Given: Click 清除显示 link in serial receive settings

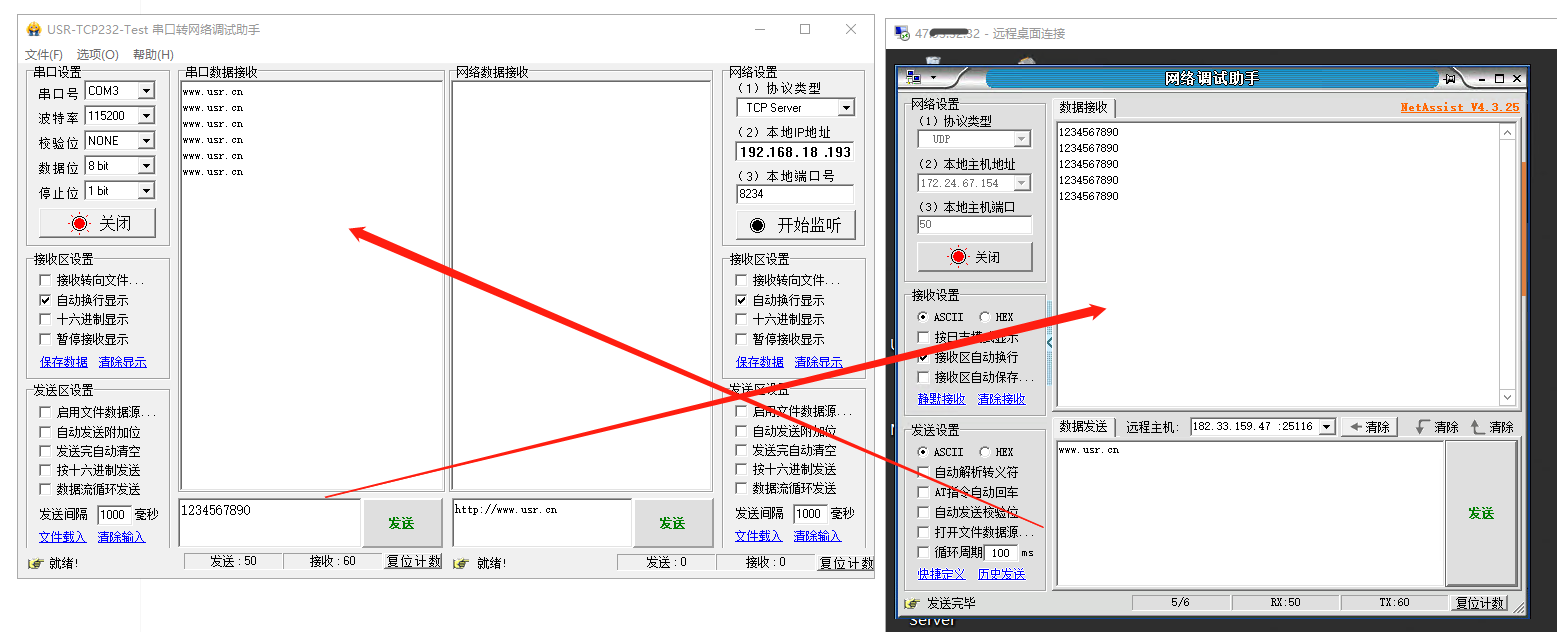Looking at the screenshot, I should pyautogui.click(x=122, y=362).
